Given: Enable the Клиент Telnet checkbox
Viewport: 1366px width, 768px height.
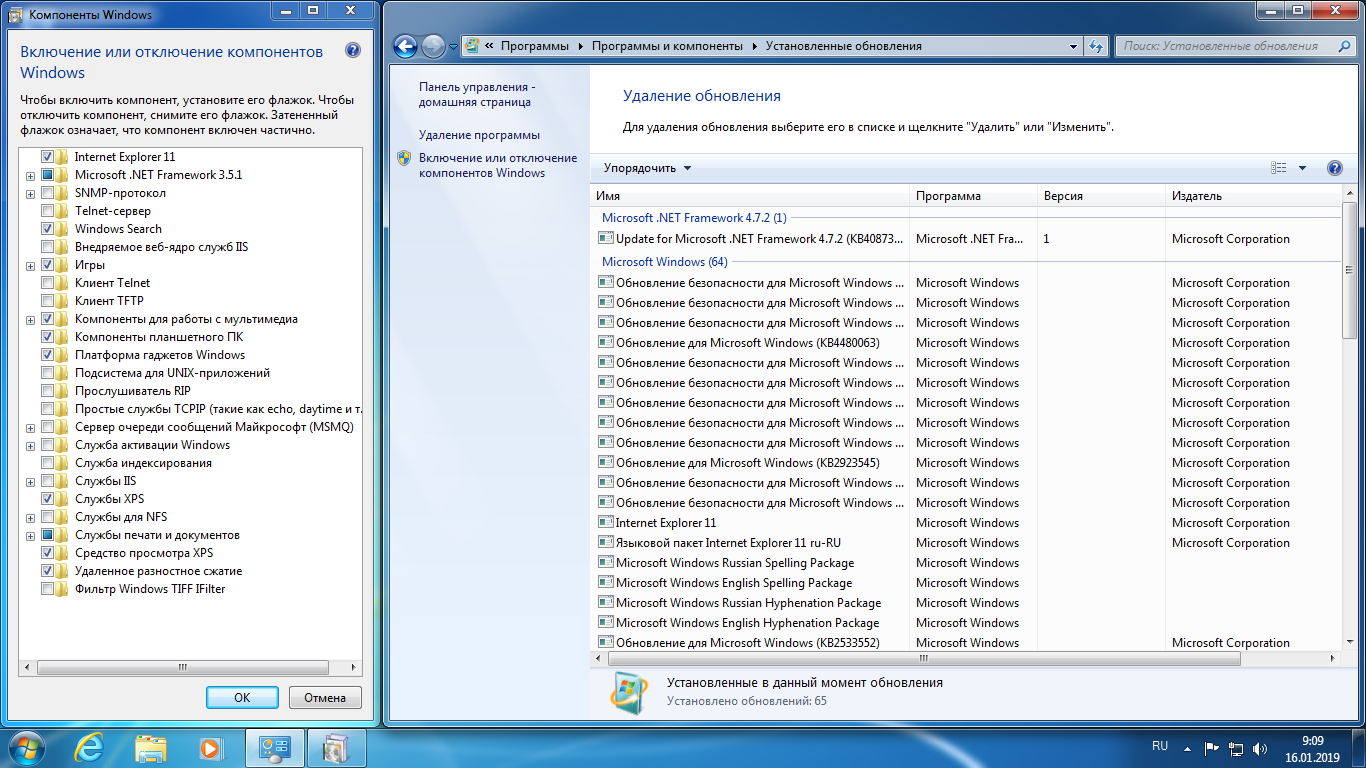Looking at the screenshot, I should point(48,283).
